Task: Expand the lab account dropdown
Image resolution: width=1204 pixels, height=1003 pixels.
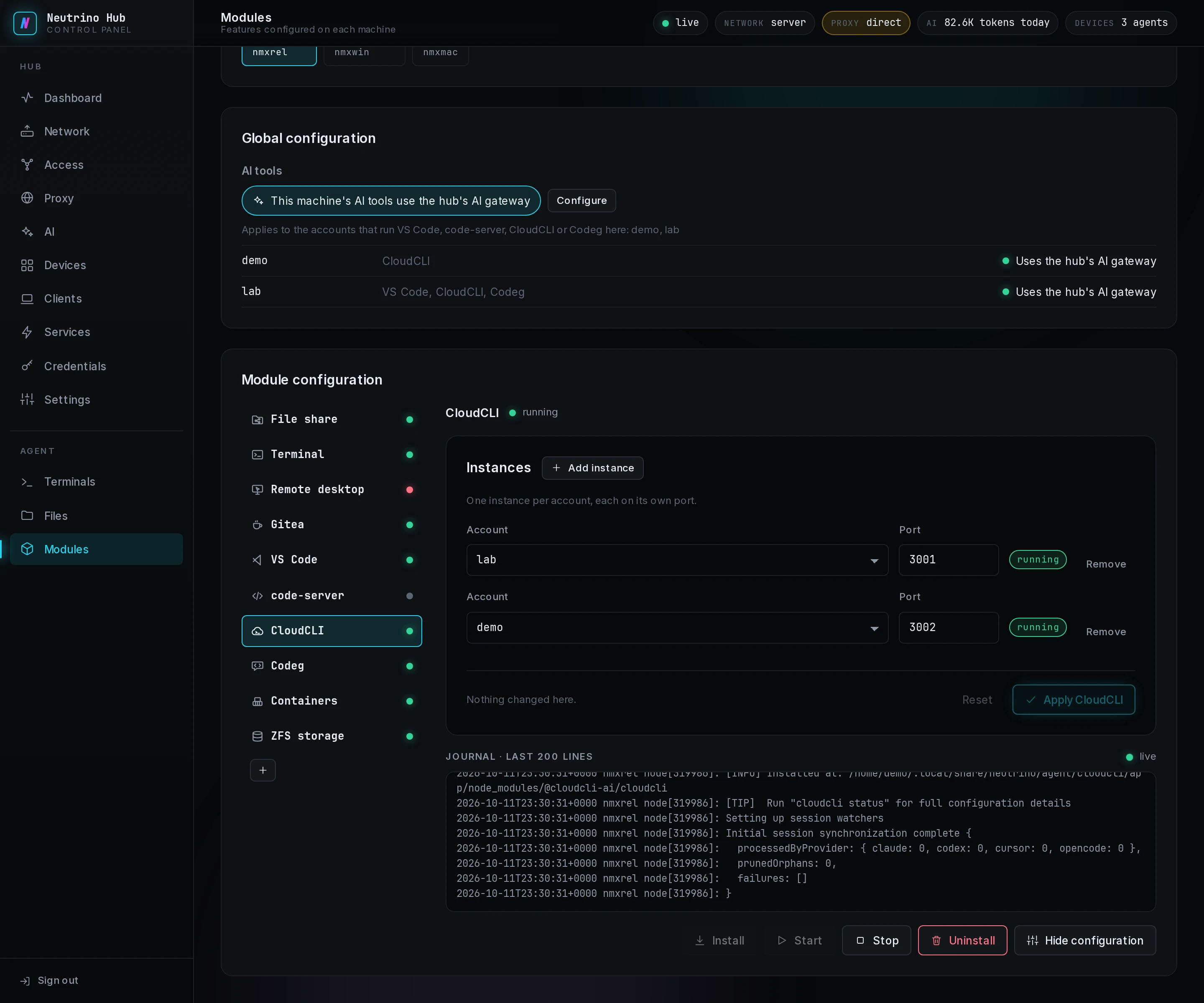Action: [x=677, y=560]
